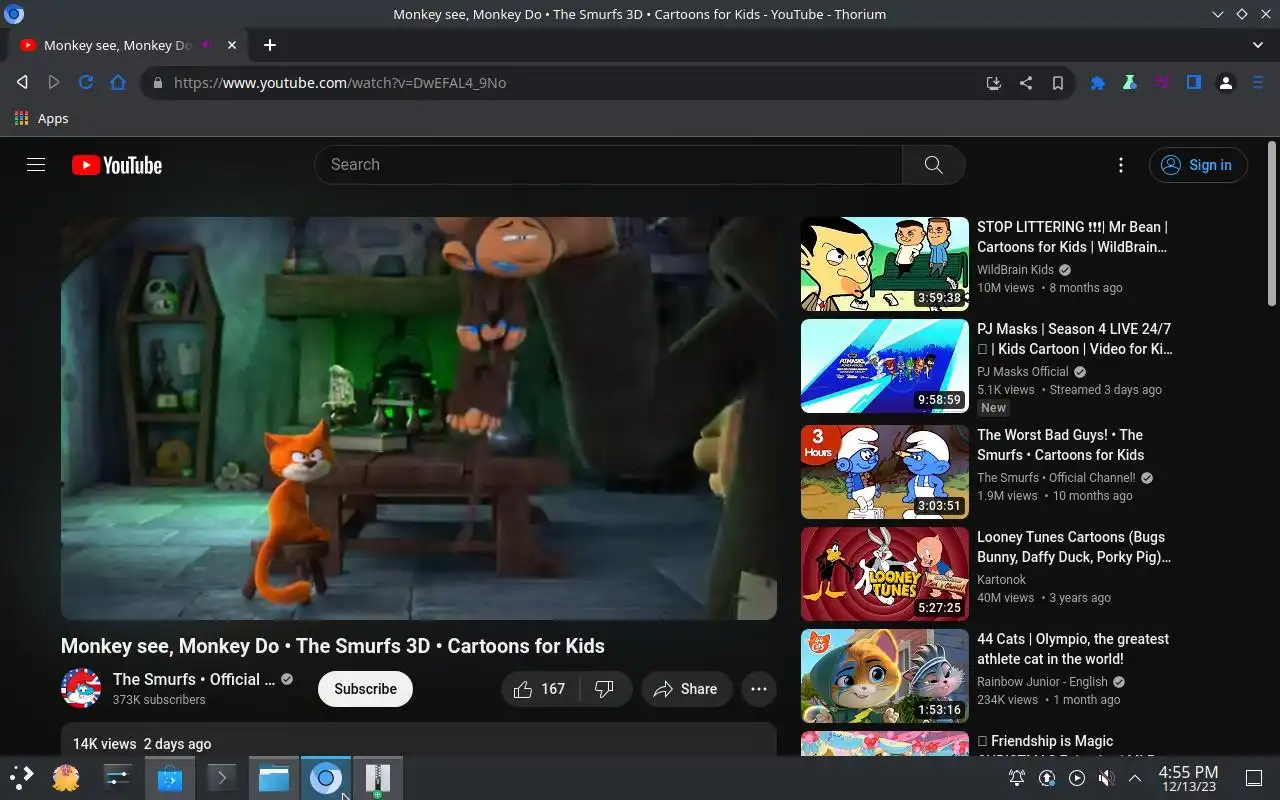Open the YouTube hamburger guide menu
Image resolution: width=1280 pixels, height=800 pixels.
coord(36,165)
